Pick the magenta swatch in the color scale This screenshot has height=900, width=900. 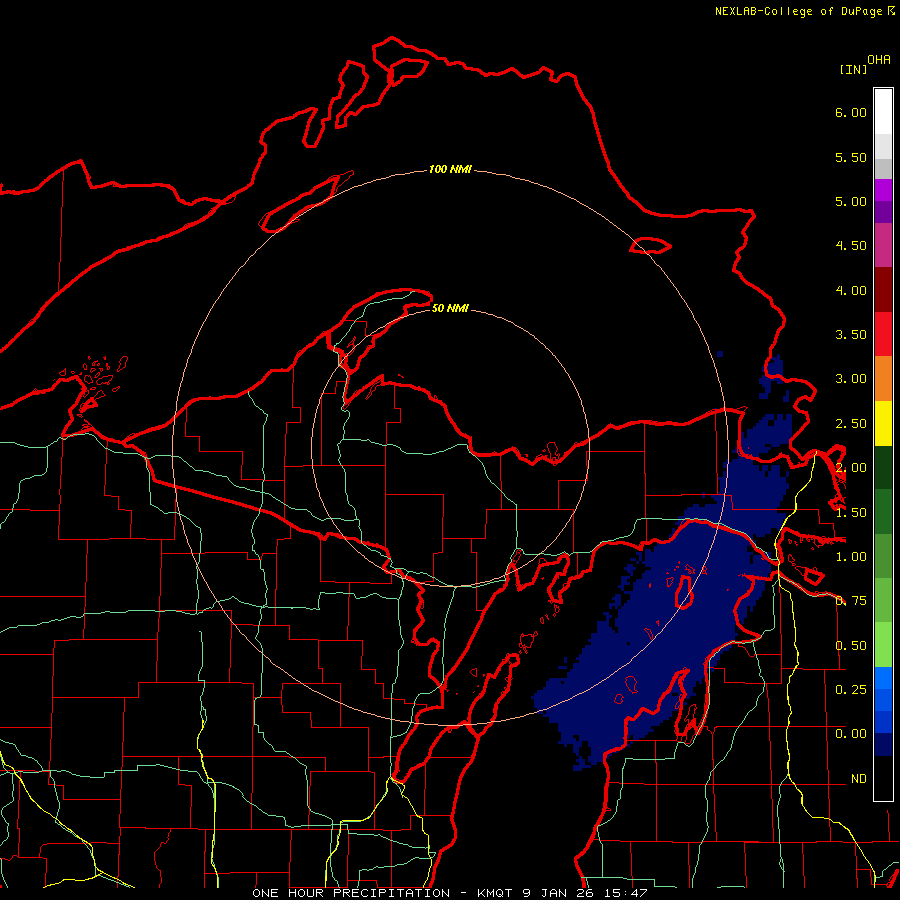click(x=883, y=190)
